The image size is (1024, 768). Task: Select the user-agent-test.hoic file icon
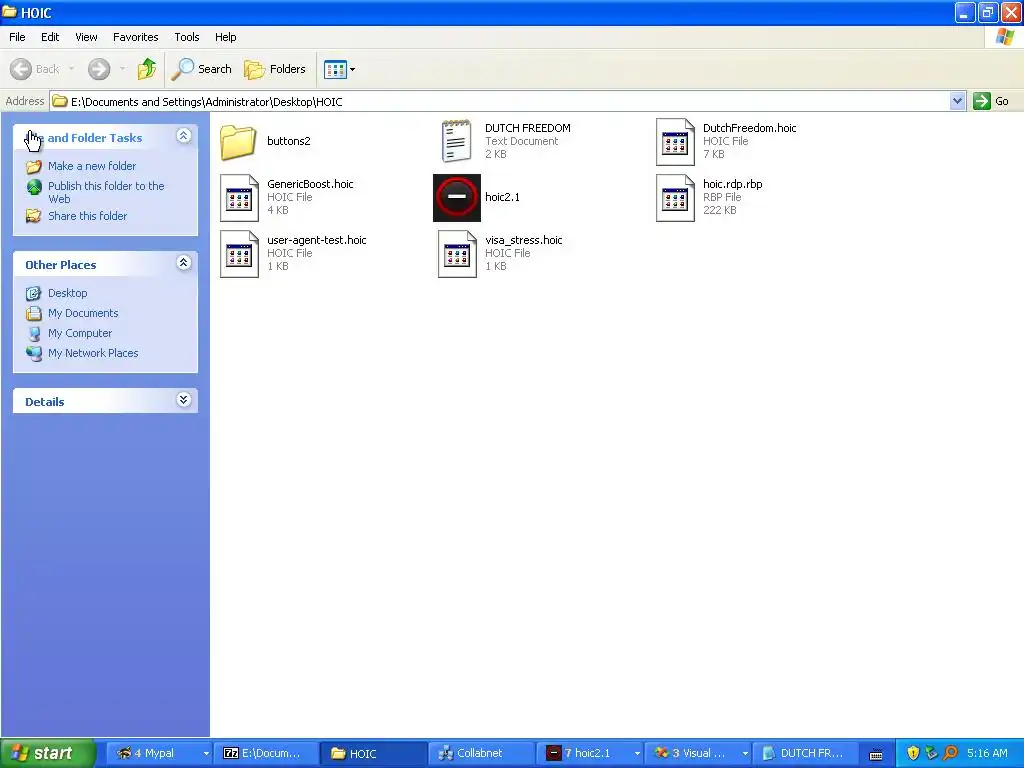click(x=239, y=254)
